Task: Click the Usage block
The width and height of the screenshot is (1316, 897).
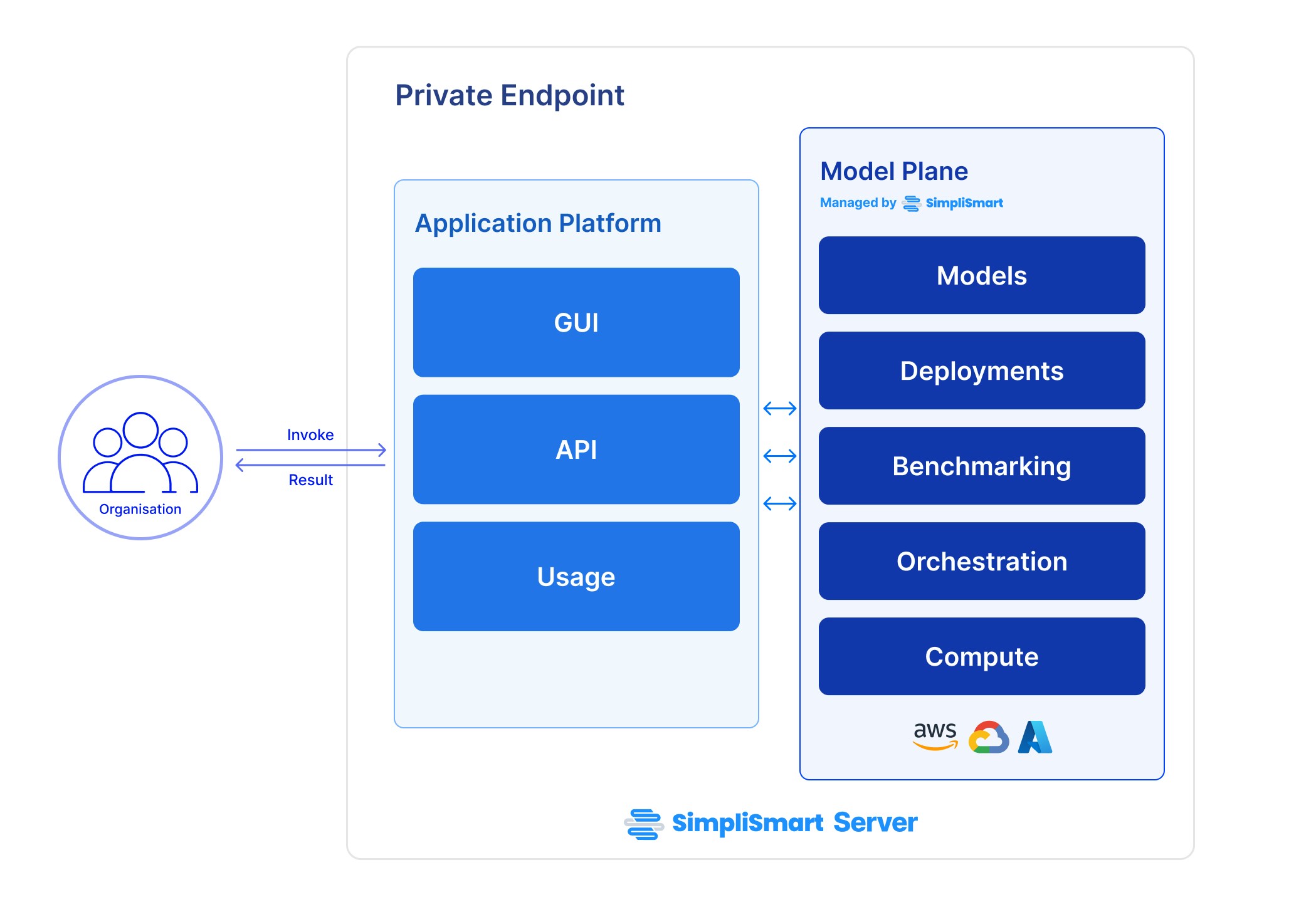Action: [576, 577]
